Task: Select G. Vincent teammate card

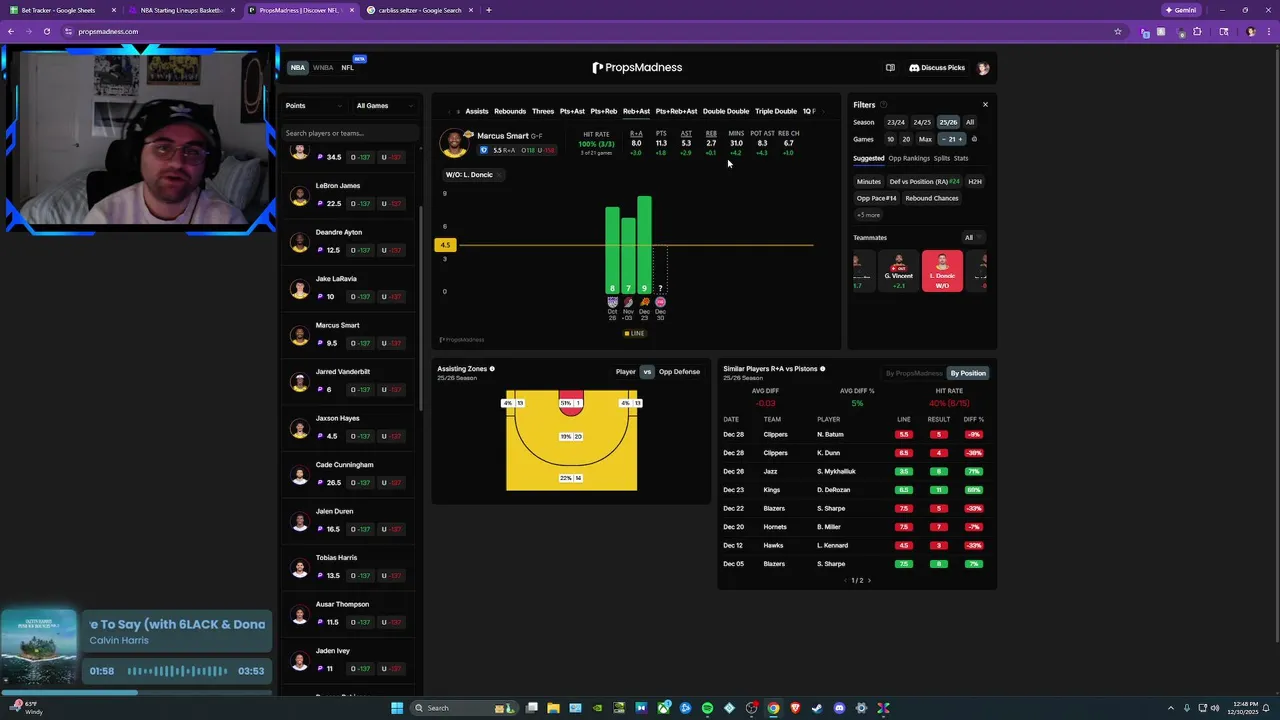Action: click(898, 271)
